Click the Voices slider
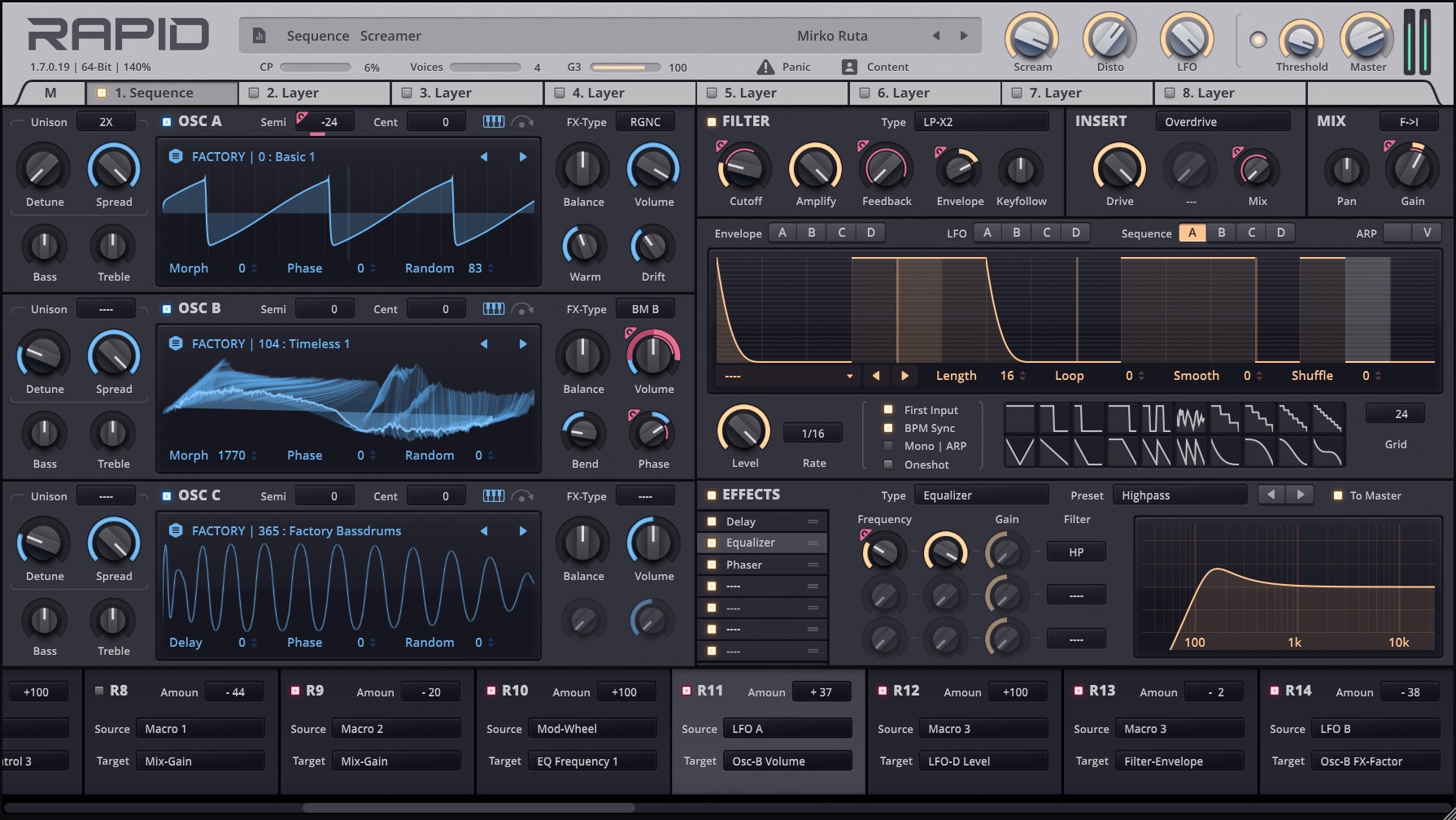The width and height of the screenshot is (1456, 820). [486, 68]
